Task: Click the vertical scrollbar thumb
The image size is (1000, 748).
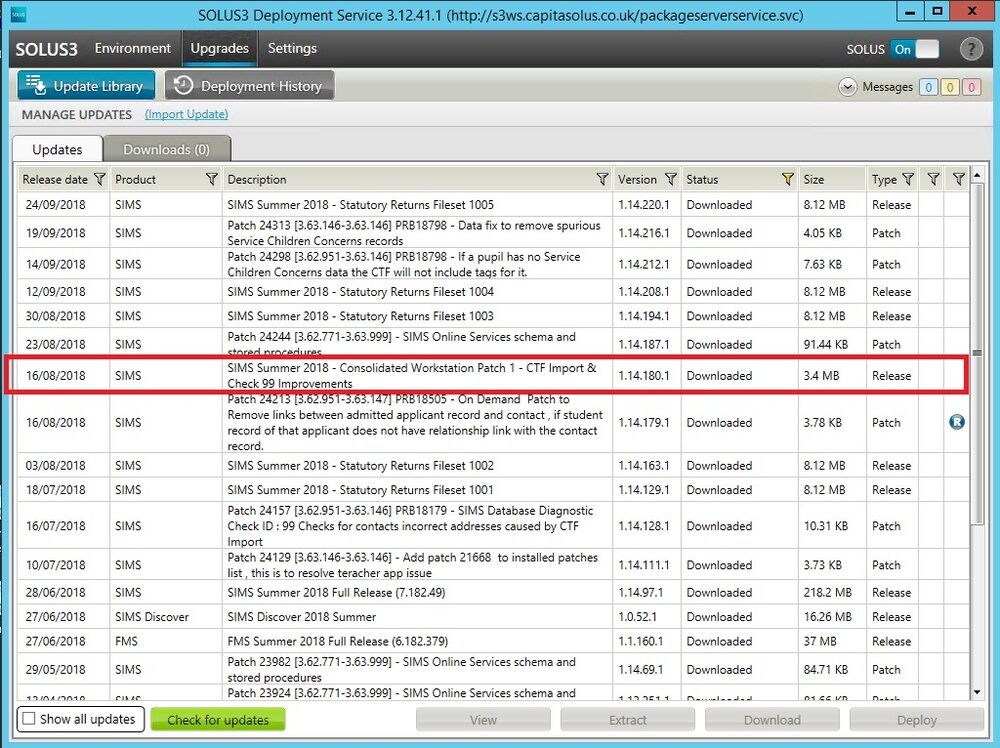Action: (x=977, y=353)
